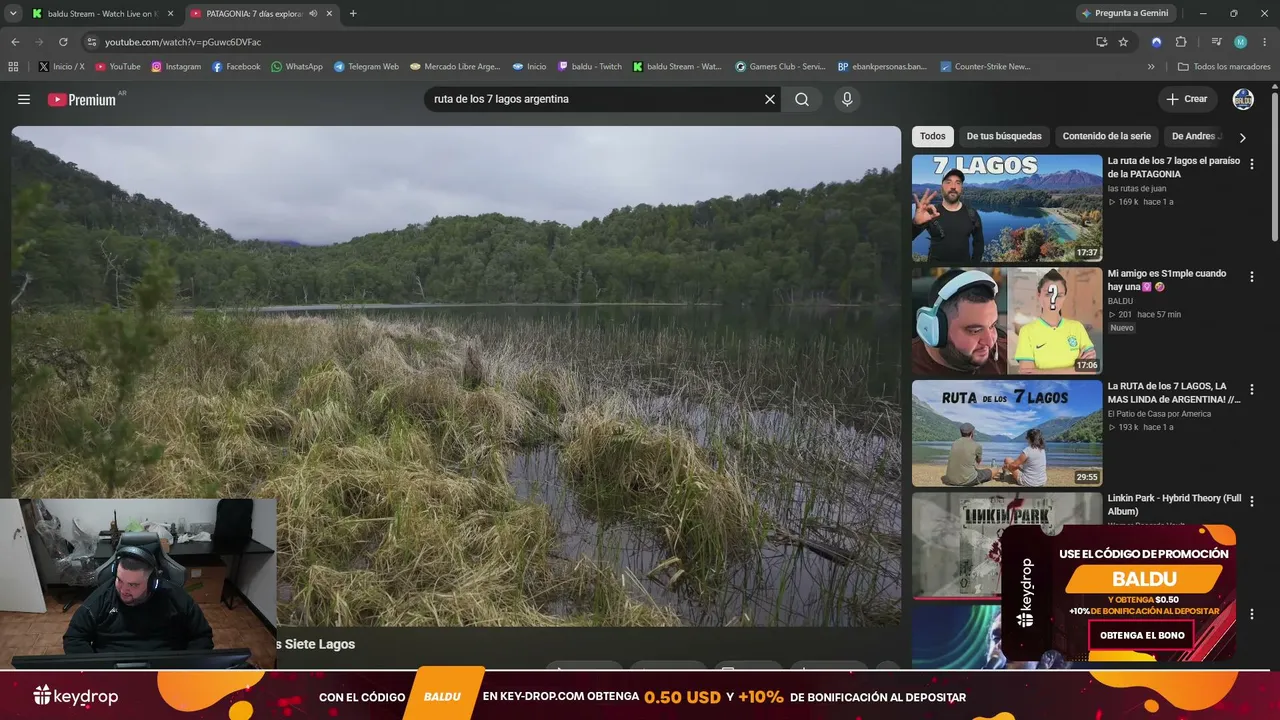
Task: Open the Inicio / X bookmark
Action: pyautogui.click(x=61, y=67)
